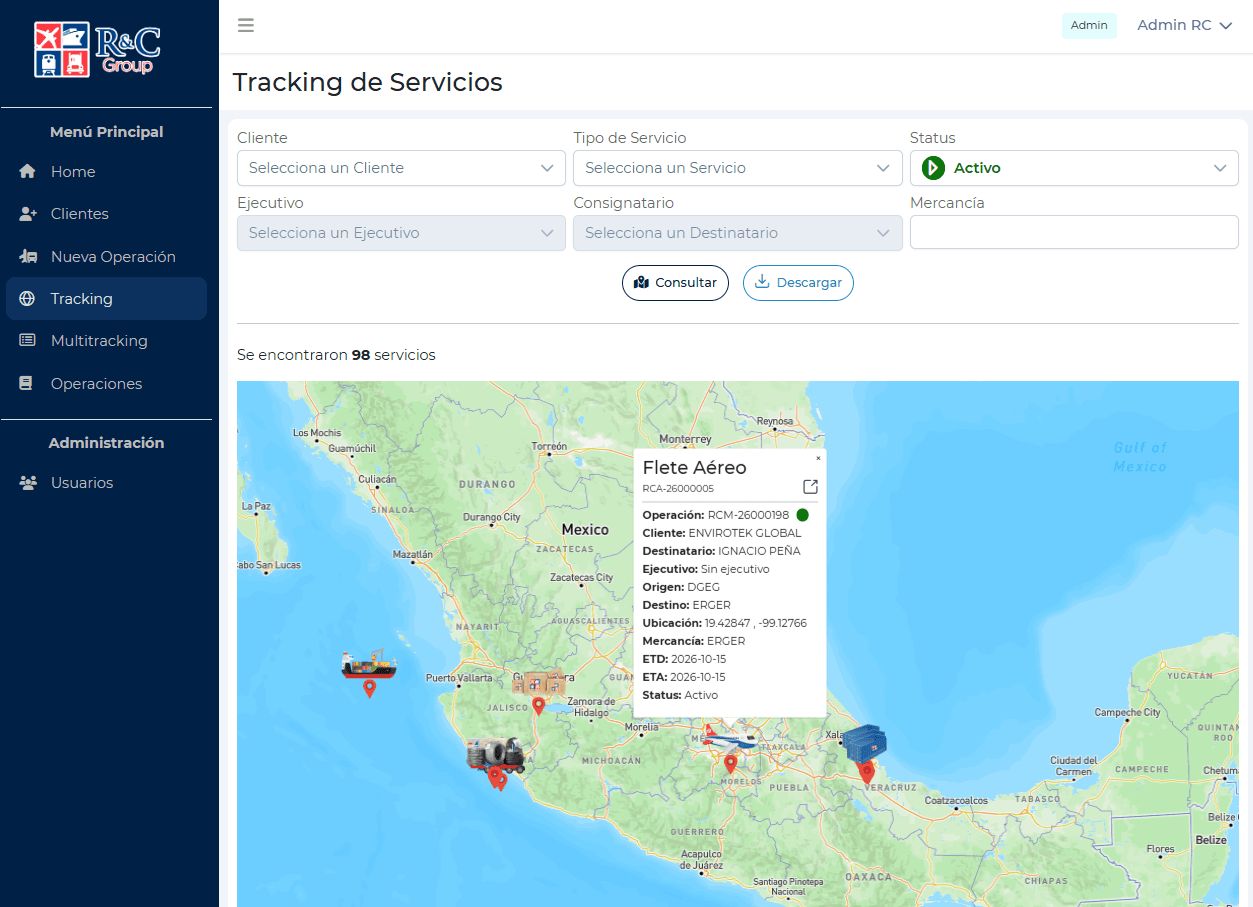The height and width of the screenshot is (907, 1253).
Task: Click the Descargar button
Action: [798, 283]
